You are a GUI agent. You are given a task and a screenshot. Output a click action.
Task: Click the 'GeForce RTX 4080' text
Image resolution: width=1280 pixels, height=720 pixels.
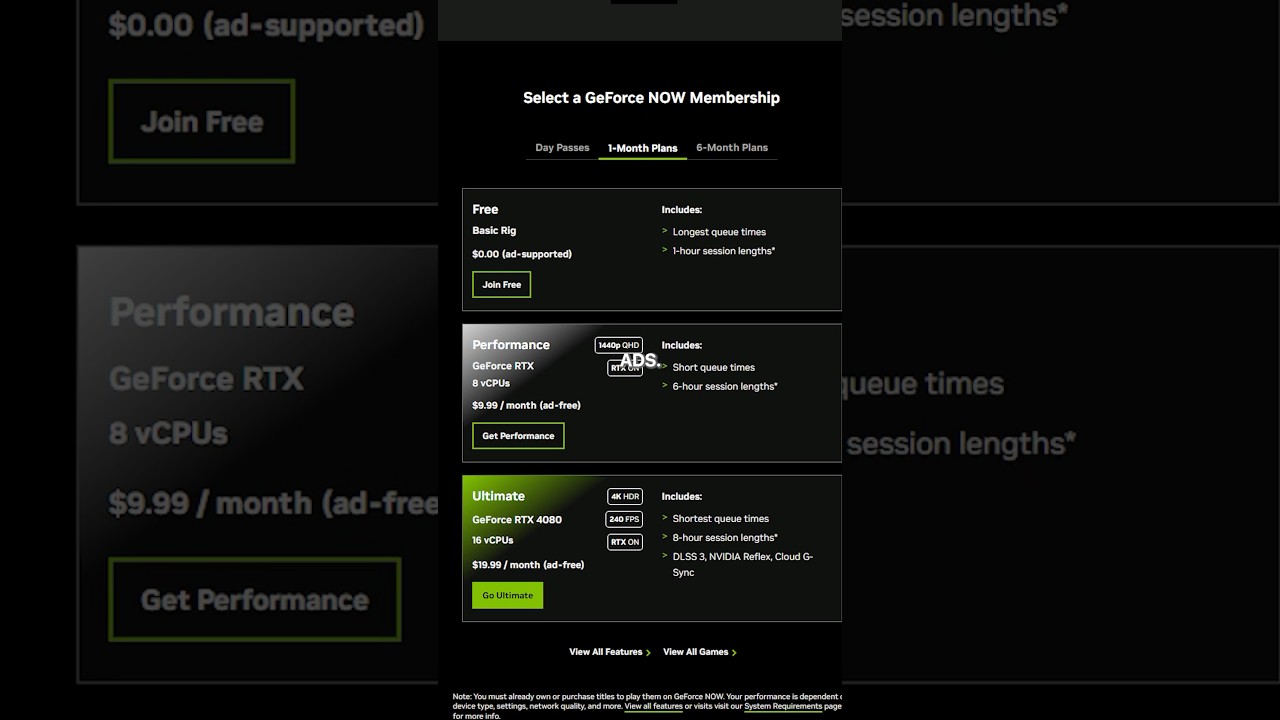tap(517, 520)
